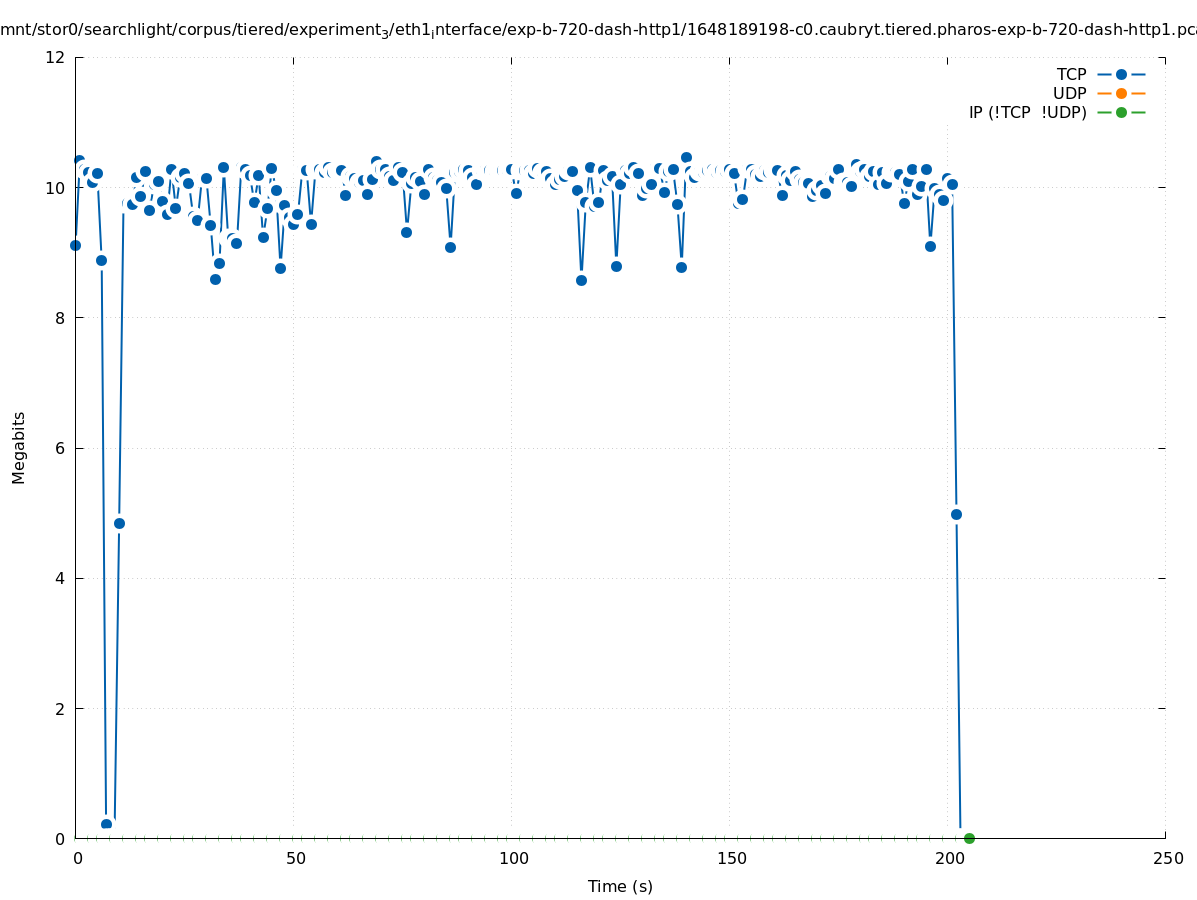Viewport: 1197px width, 900px height.
Task: Select the "IP (!TCP !UDP)" legend label
Action: click(x=1027, y=112)
